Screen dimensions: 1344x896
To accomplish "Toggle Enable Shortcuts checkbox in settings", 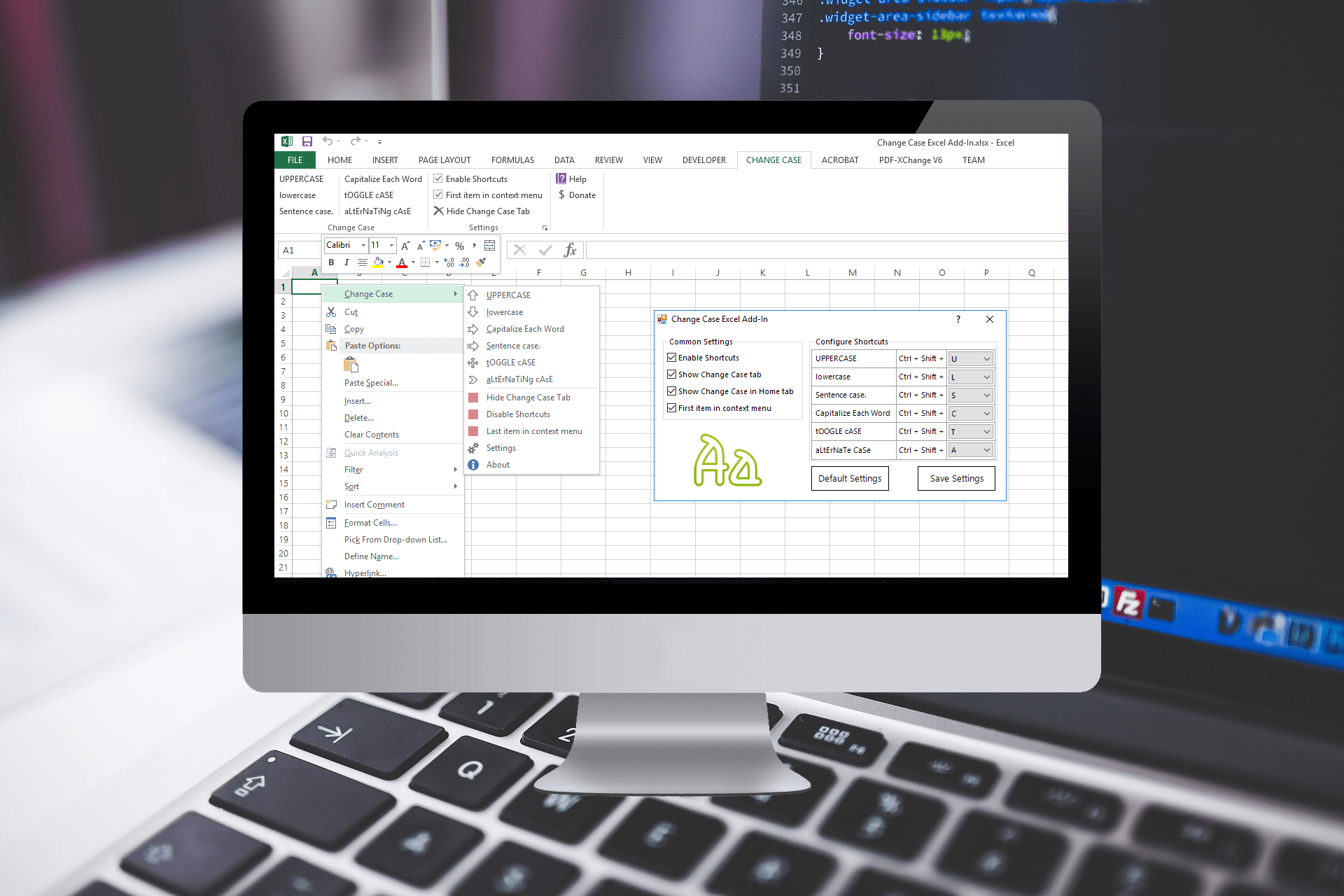I will tap(671, 357).
